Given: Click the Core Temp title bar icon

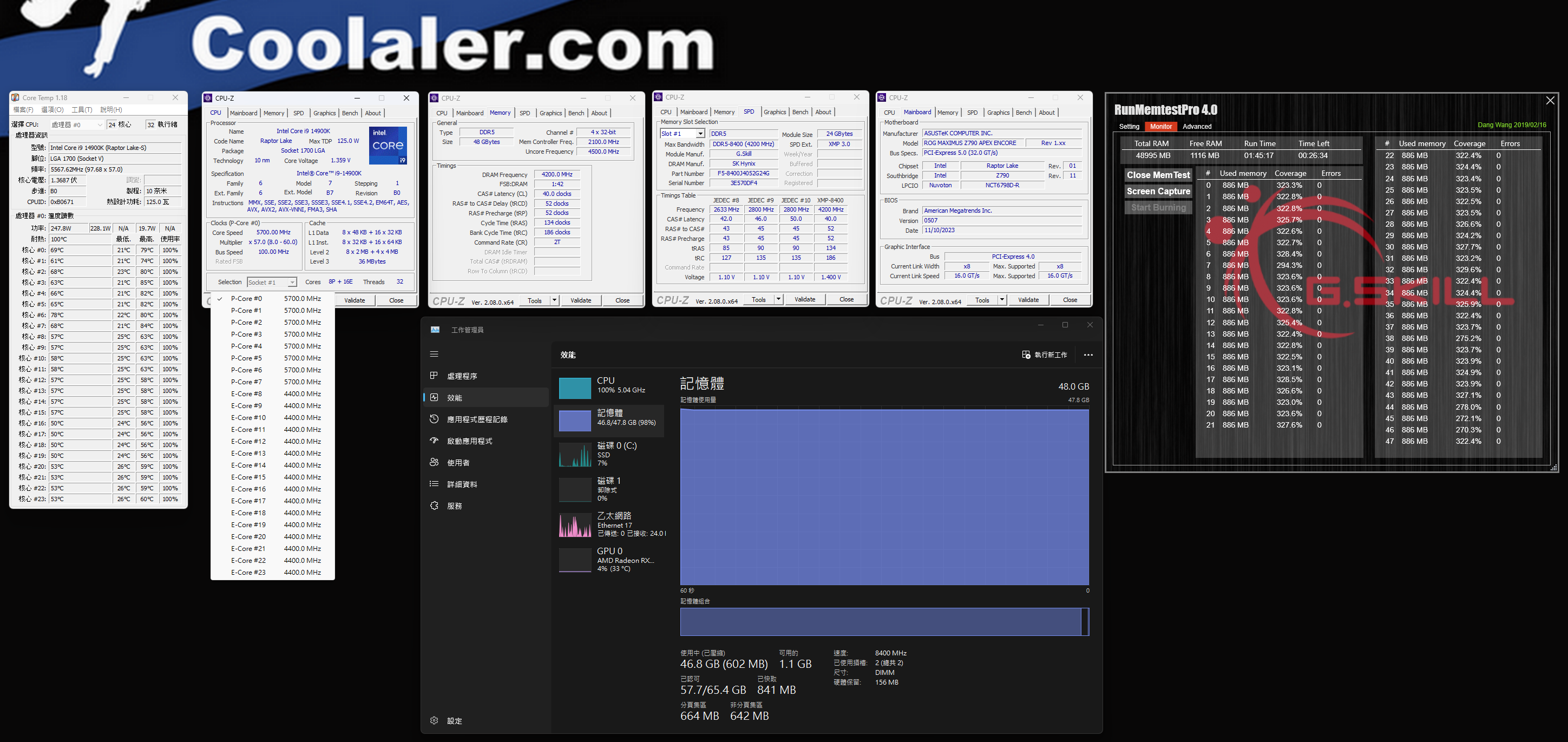Looking at the screenshot, I should click(15, 97).
